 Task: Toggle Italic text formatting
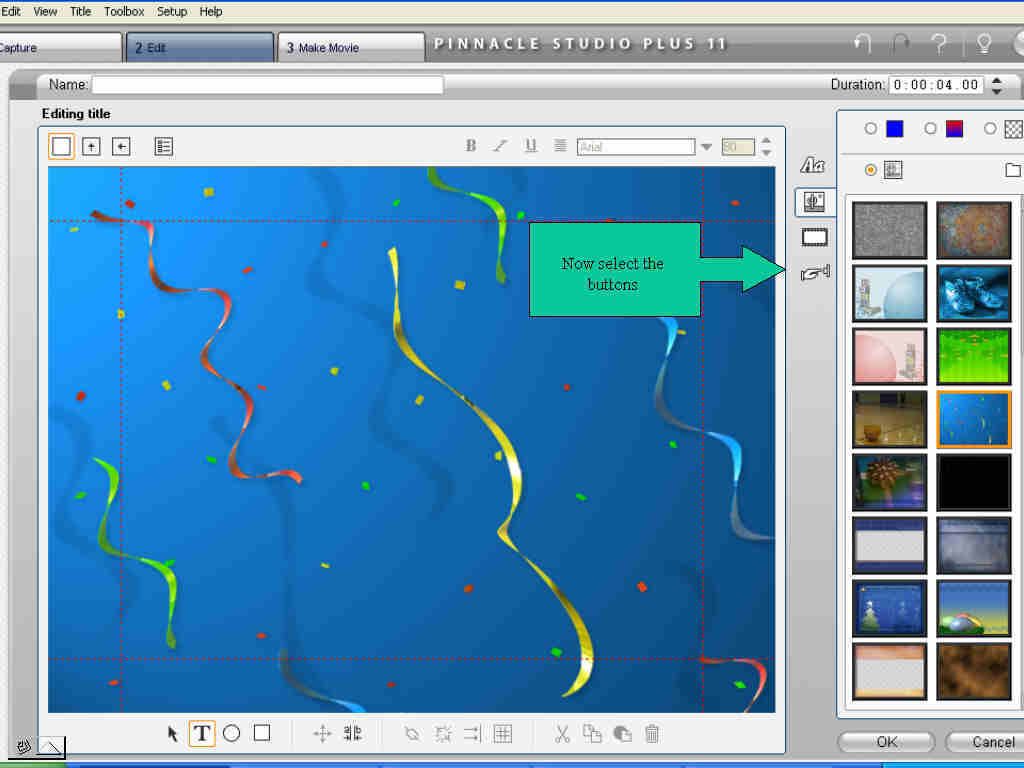(x=500, y=146)
